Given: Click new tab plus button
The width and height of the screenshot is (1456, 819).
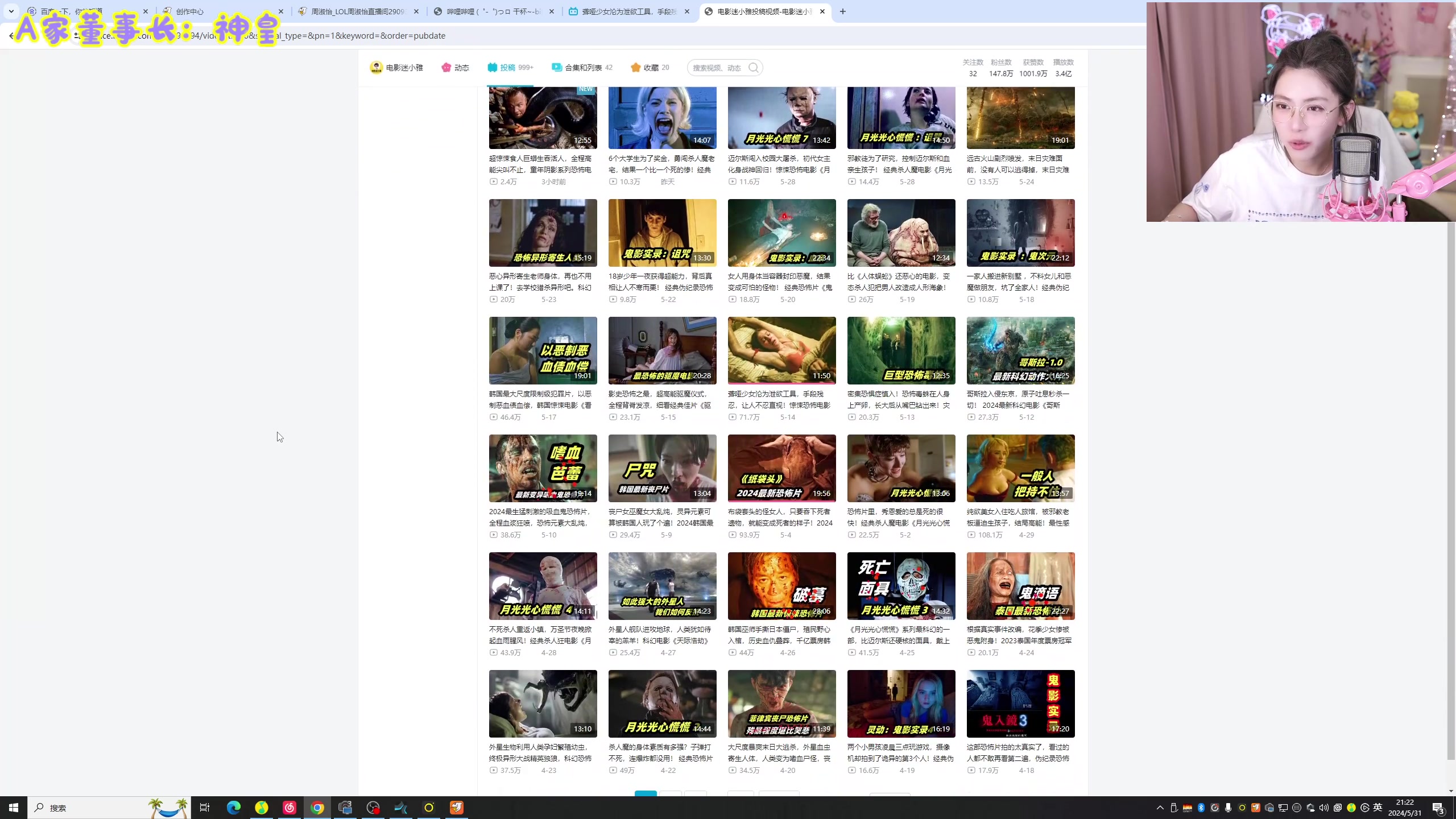Looking at the screenshot, I should point(843,11).
